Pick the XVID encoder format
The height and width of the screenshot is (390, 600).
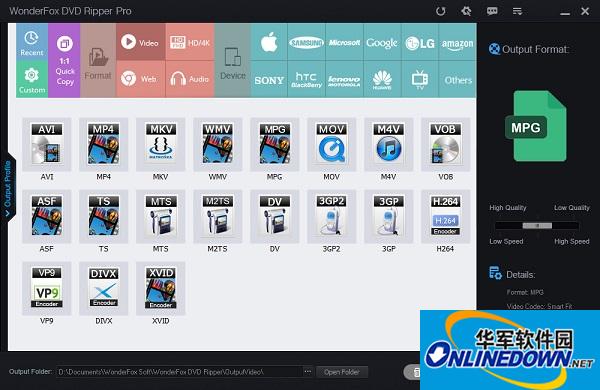coord(161,288)
